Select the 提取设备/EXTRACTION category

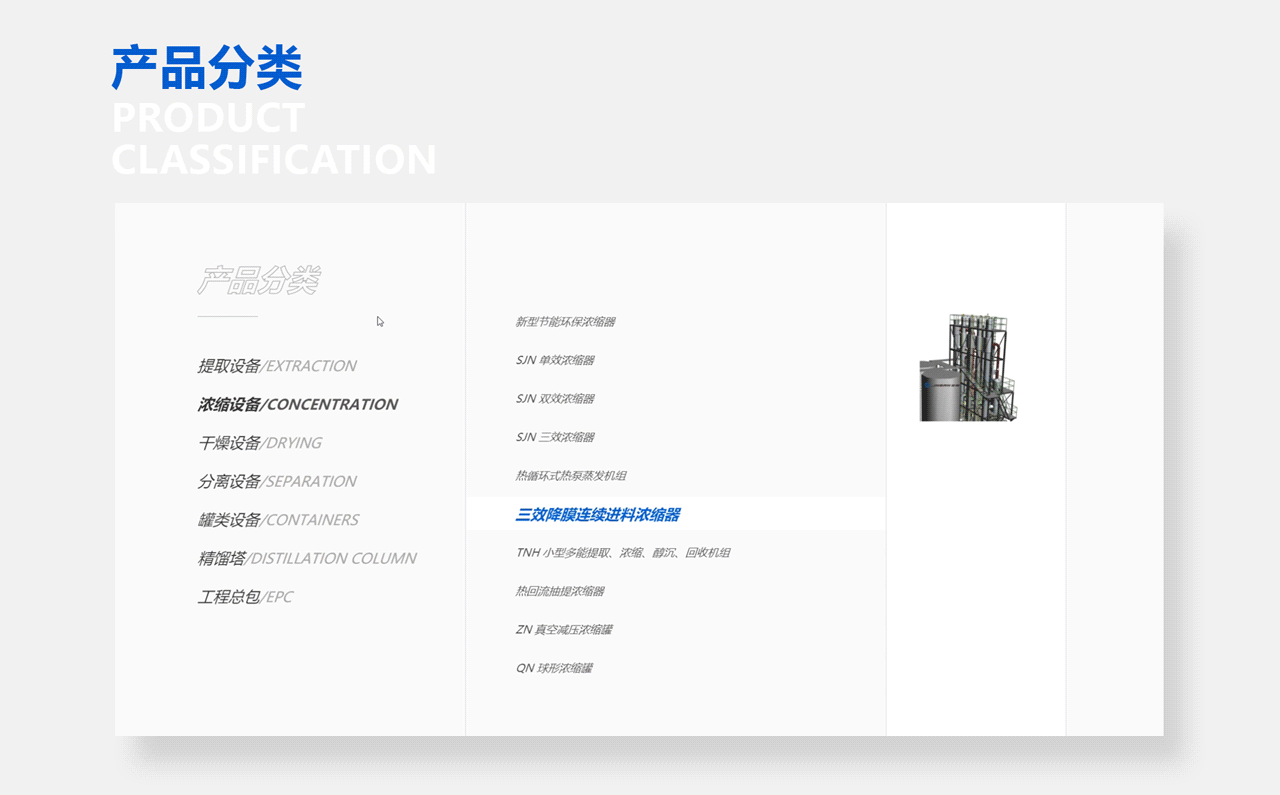coord(277,366)
